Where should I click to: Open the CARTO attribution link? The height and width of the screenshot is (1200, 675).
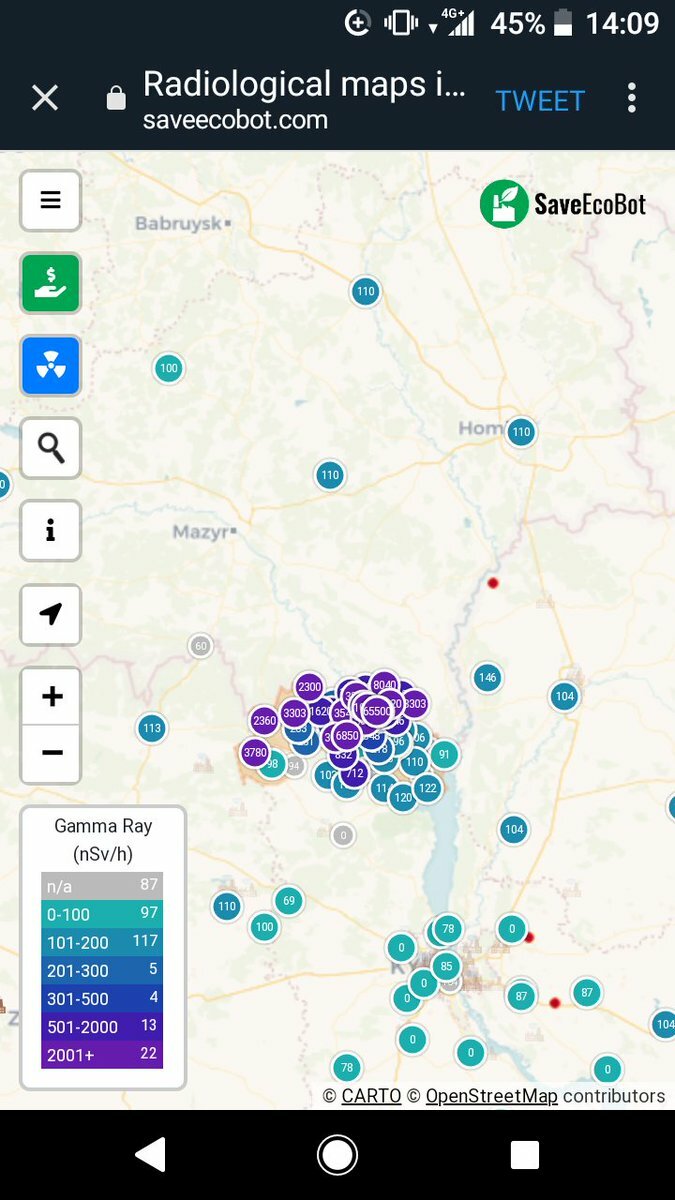(371, 1096)
